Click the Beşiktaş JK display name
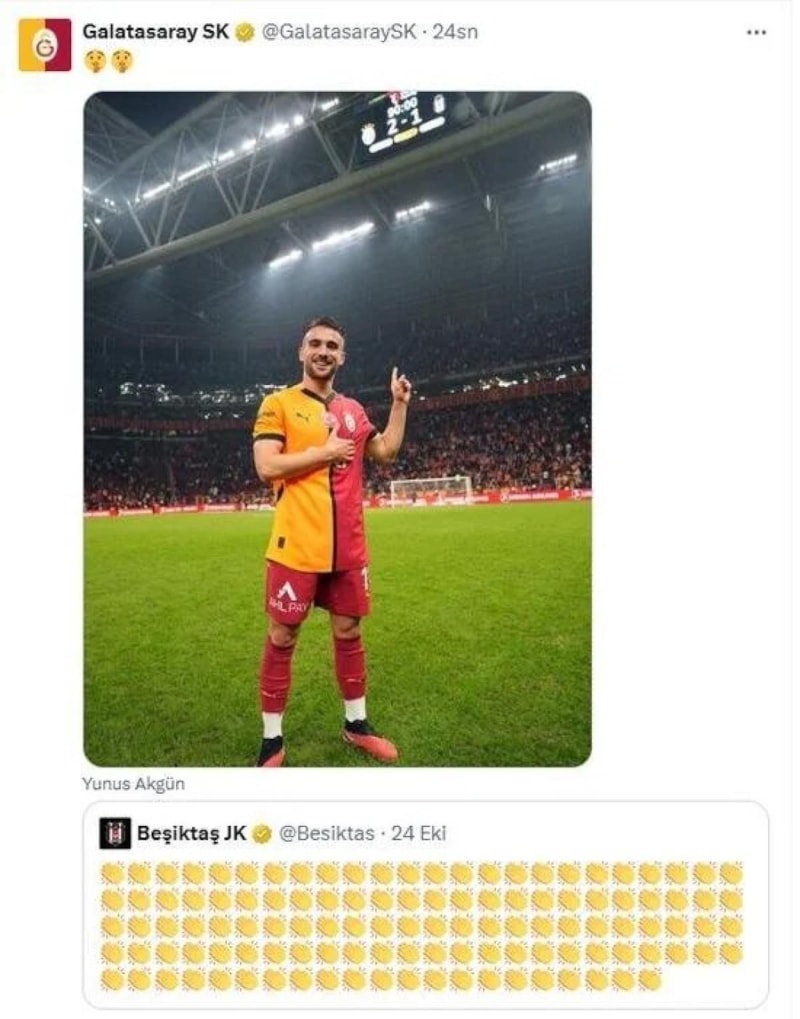This screenshot has height=1019, width=800. pyautogui.click(x=191, y=833)
